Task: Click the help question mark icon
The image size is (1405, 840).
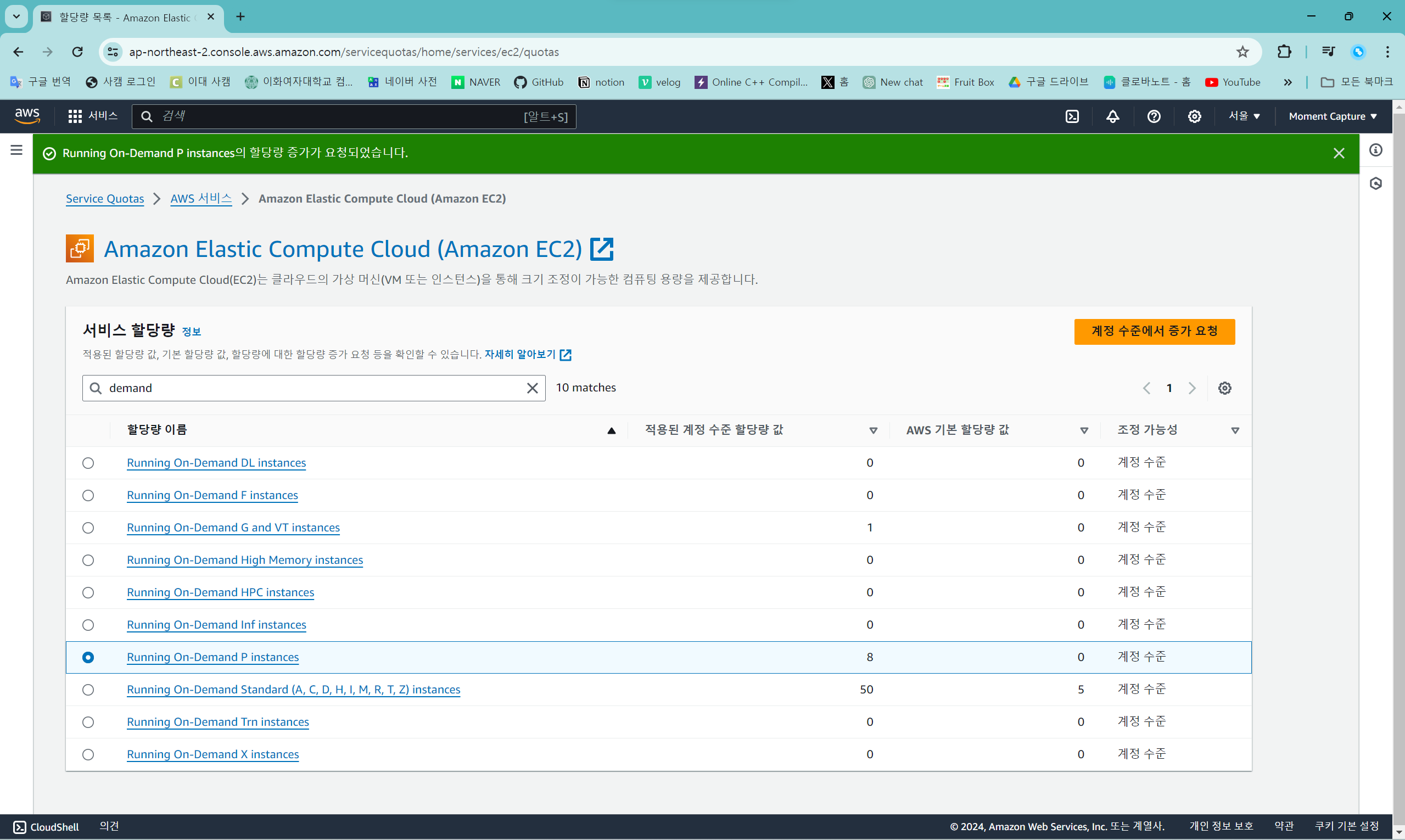Action: [x=1154, y=116]
